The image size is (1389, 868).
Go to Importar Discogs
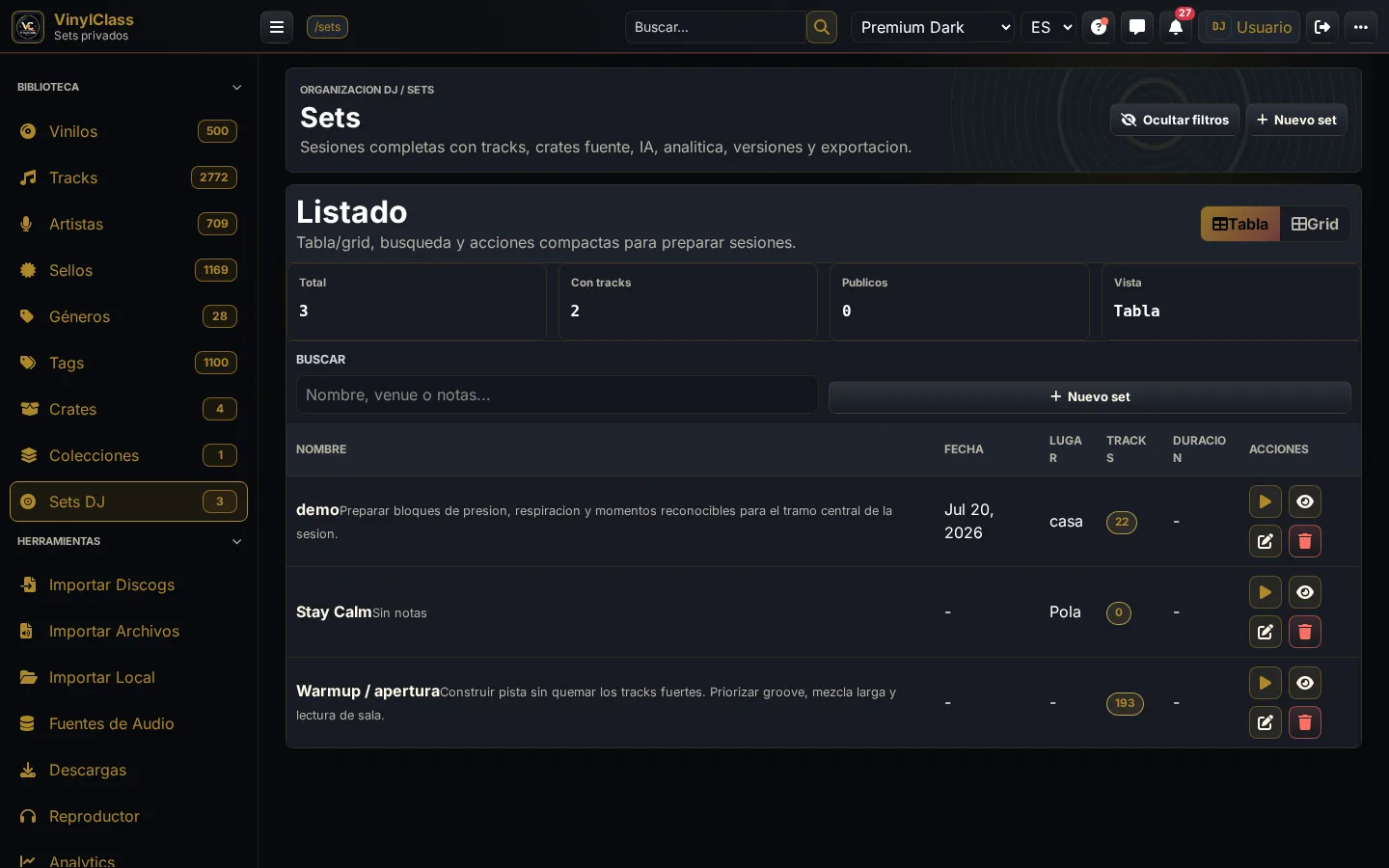[x=128, y=584]
